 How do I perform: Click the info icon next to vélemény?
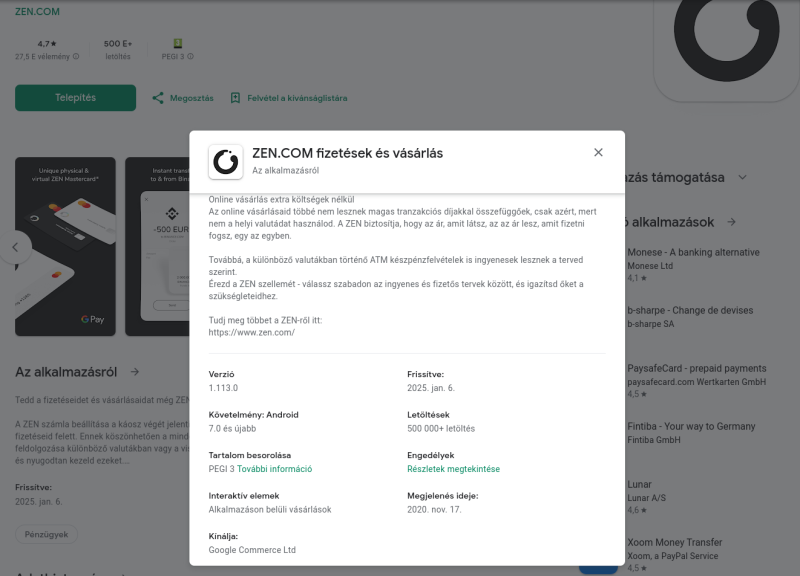76,57
